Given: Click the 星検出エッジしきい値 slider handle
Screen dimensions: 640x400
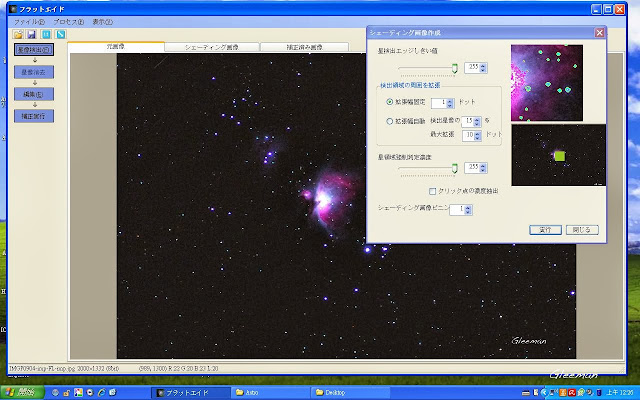Looking at the screenshot, I should pos(455,68).
